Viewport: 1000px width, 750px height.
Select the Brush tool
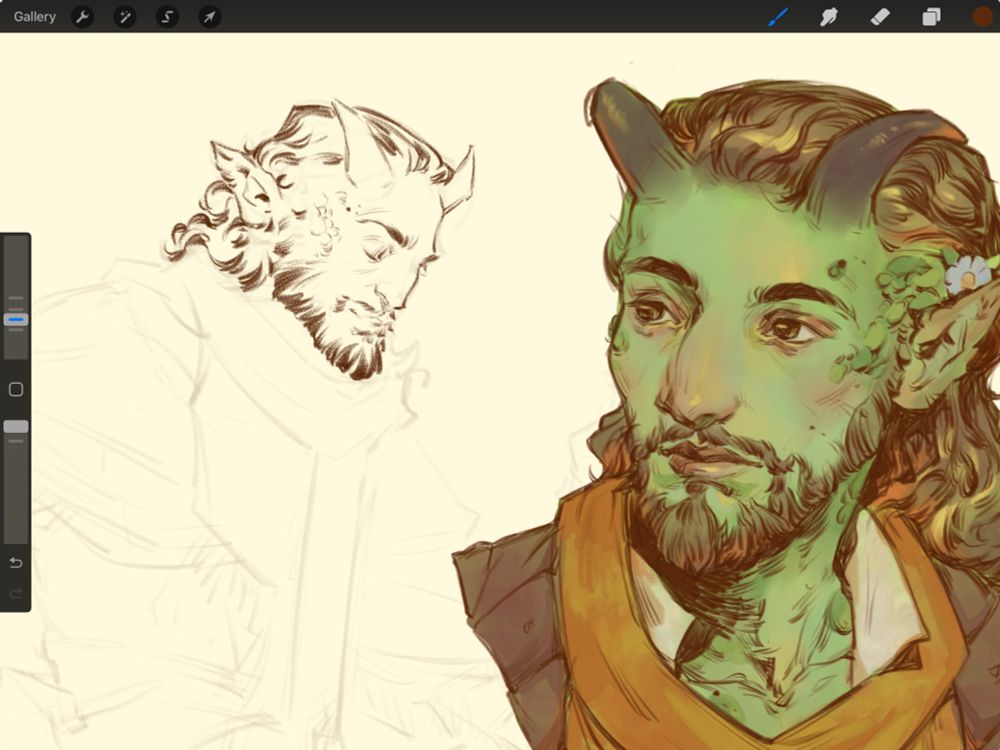click(x=778, y=17)
